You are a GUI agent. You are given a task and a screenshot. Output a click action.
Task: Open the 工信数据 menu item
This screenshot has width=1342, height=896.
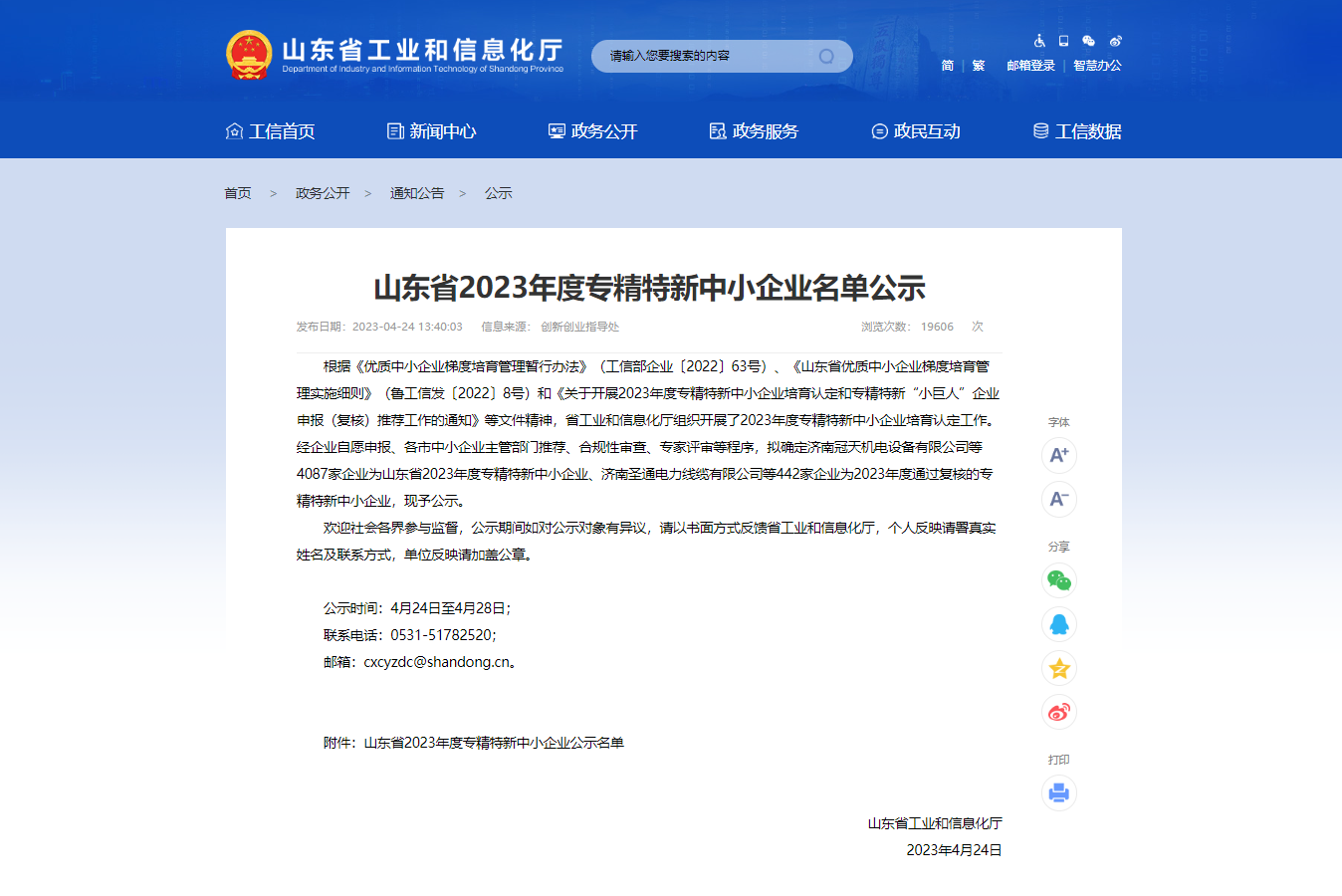coord(1088,131)
